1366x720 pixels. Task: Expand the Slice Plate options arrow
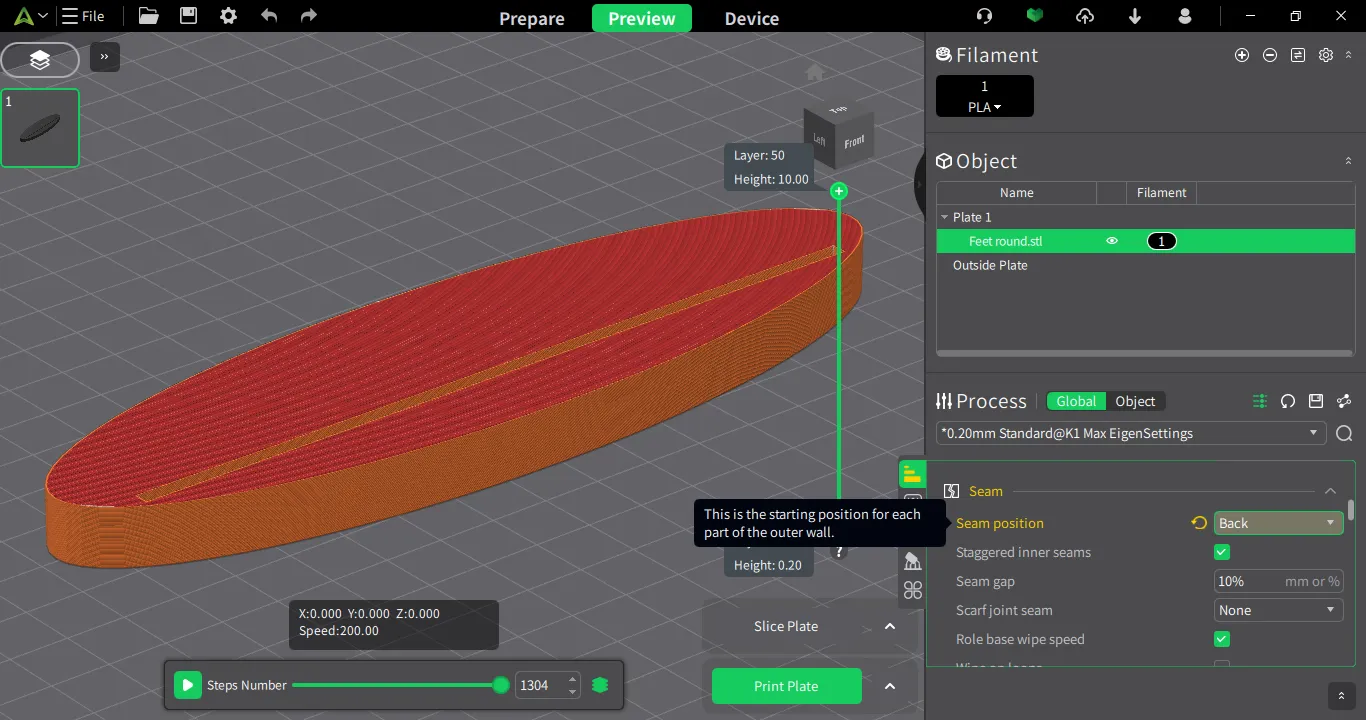click(x=890, y=626)
